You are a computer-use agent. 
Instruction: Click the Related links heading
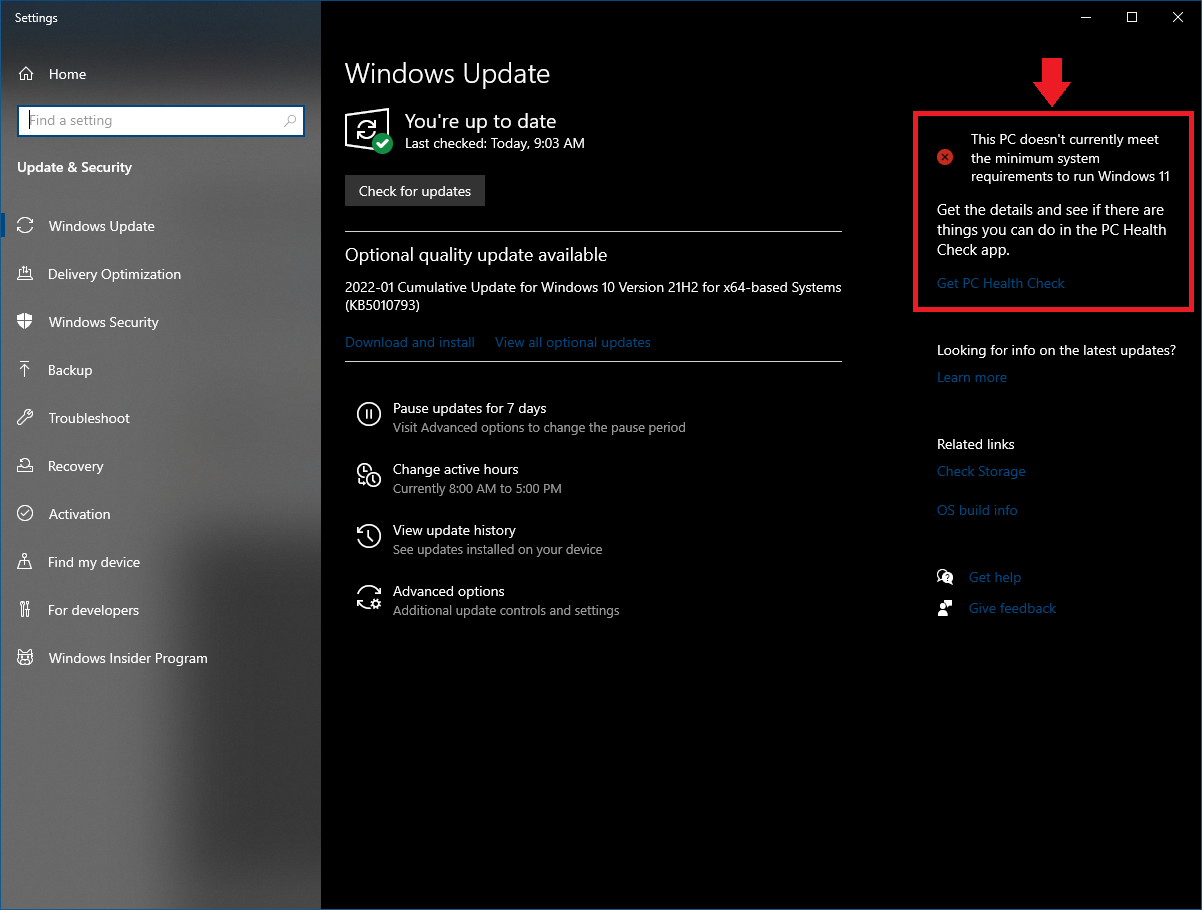[975, 444]
